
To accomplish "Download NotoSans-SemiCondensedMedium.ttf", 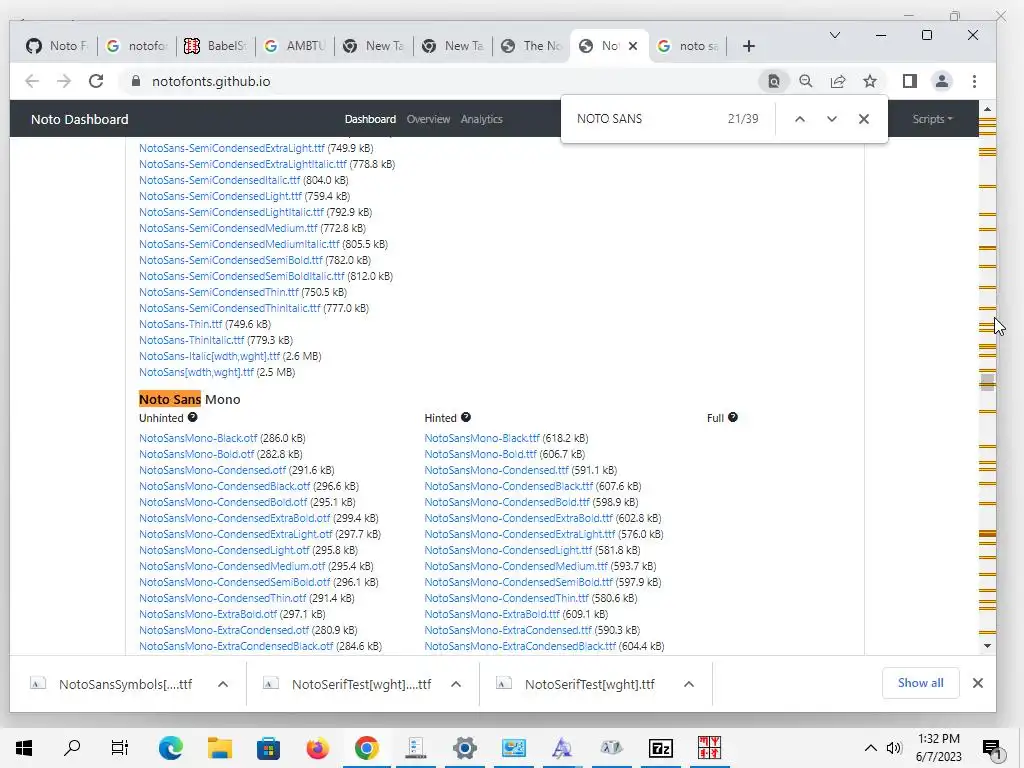I will click(228, 228).
